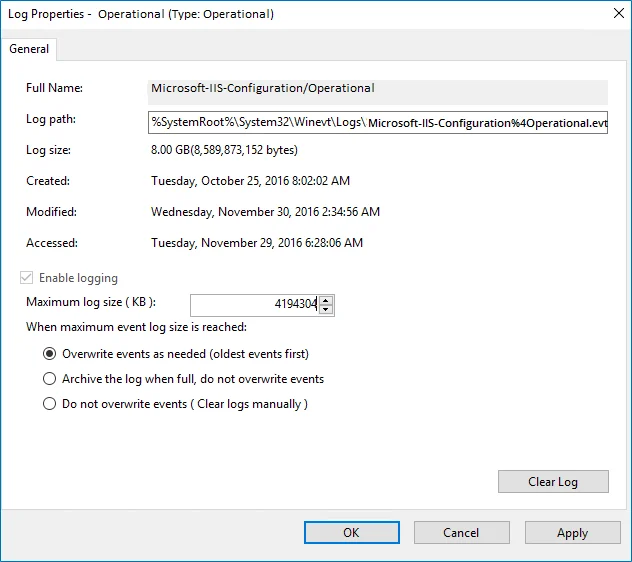This screenshot has width=632, height=562.
Task: Click the log size value 8.00 GB
Action: pyautogui.click(x=224, y=150)
